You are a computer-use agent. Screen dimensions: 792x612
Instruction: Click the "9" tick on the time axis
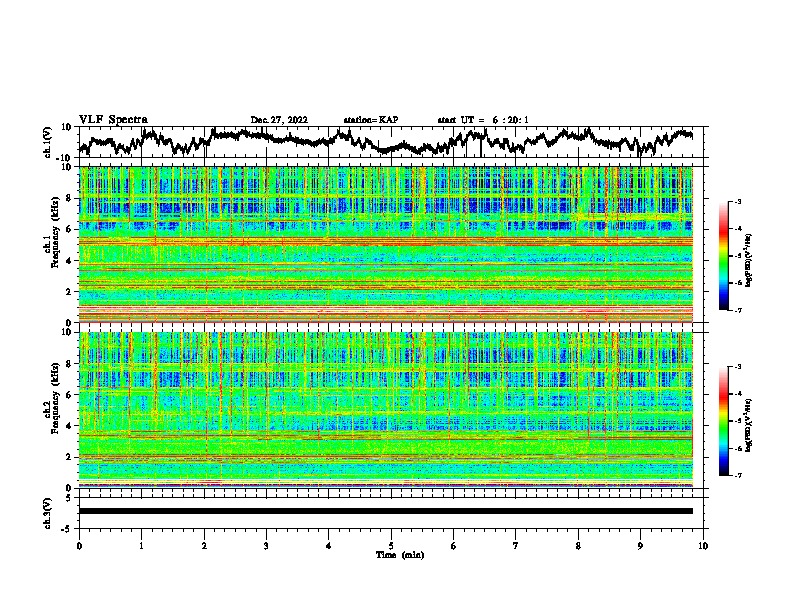640,546
